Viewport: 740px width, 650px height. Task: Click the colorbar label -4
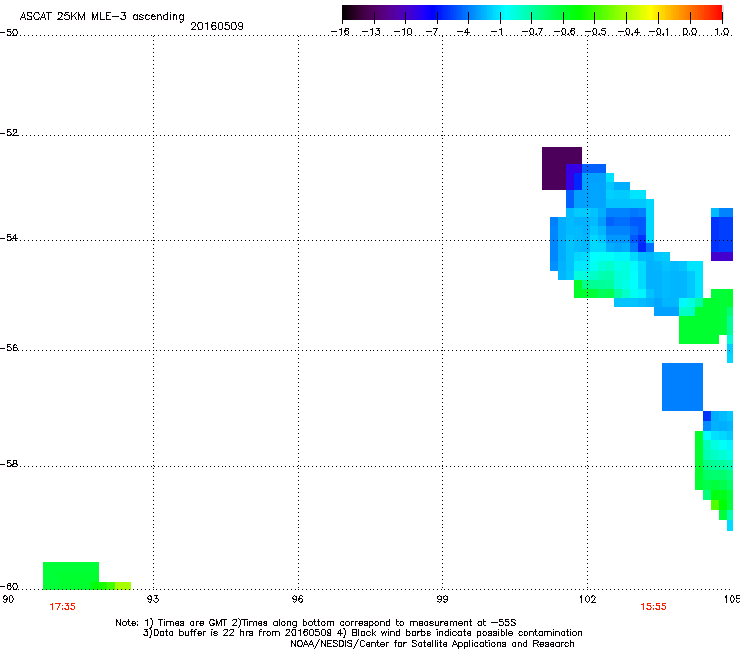click(x=463, y=32)
